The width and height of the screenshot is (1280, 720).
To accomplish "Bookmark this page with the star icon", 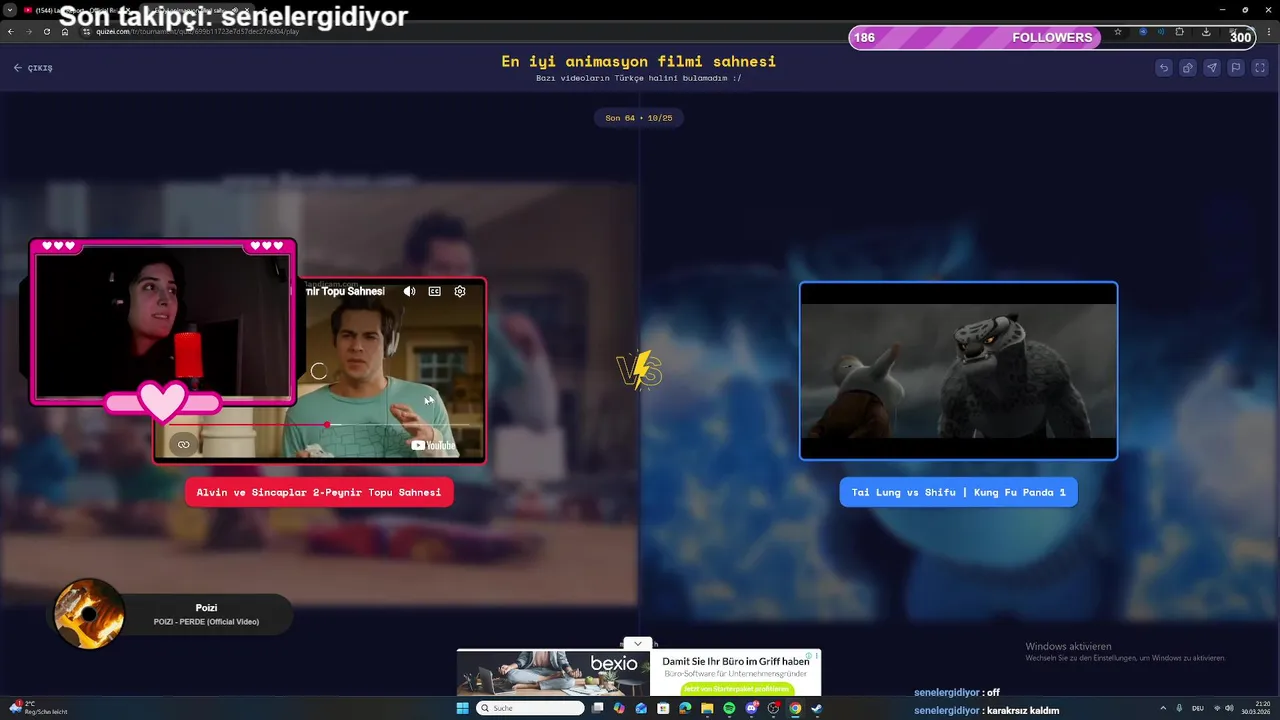I will [1118, 32].
